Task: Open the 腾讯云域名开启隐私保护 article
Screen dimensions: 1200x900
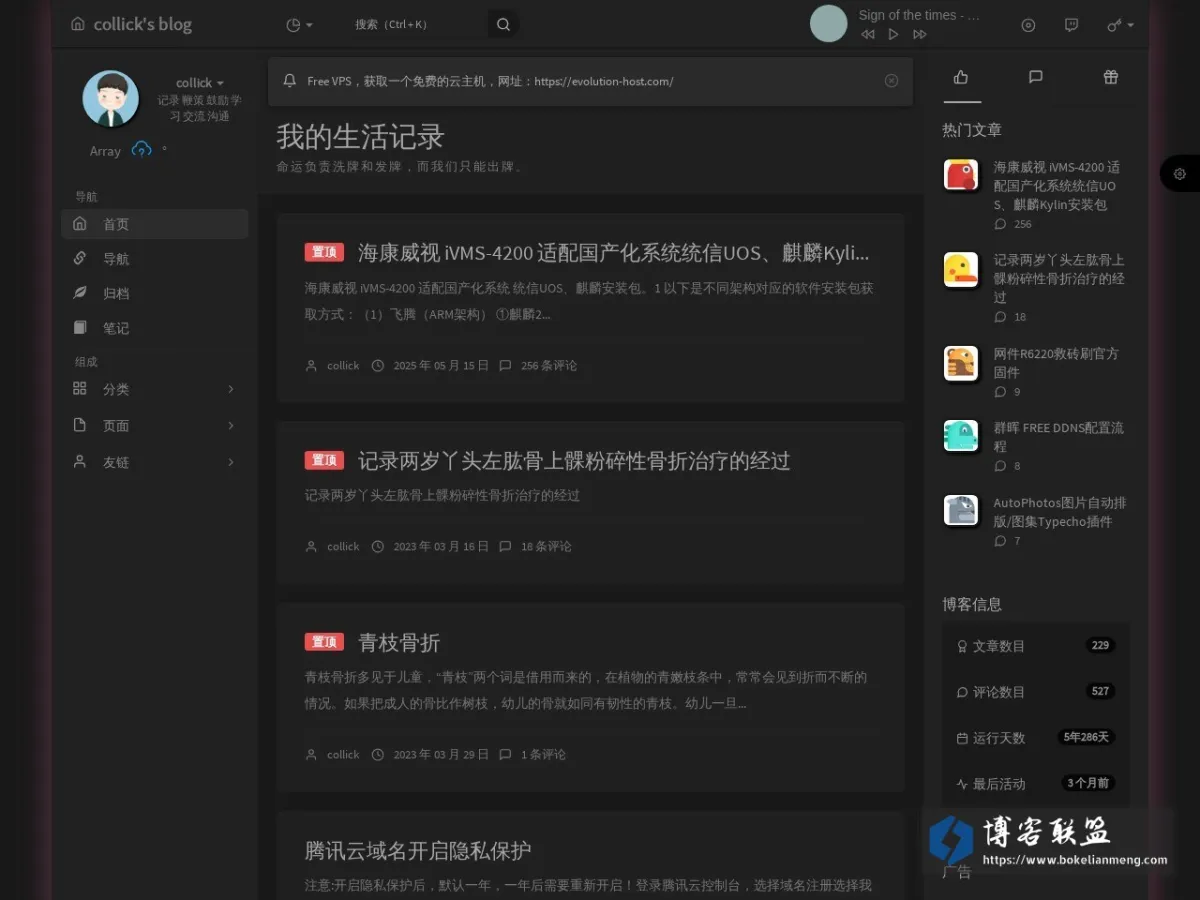Action: [x=418, y=850]
